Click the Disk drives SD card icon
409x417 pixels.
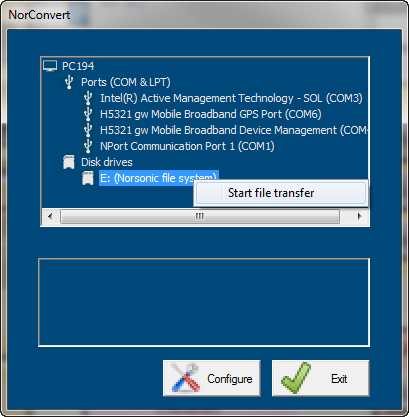pos(69,162)
